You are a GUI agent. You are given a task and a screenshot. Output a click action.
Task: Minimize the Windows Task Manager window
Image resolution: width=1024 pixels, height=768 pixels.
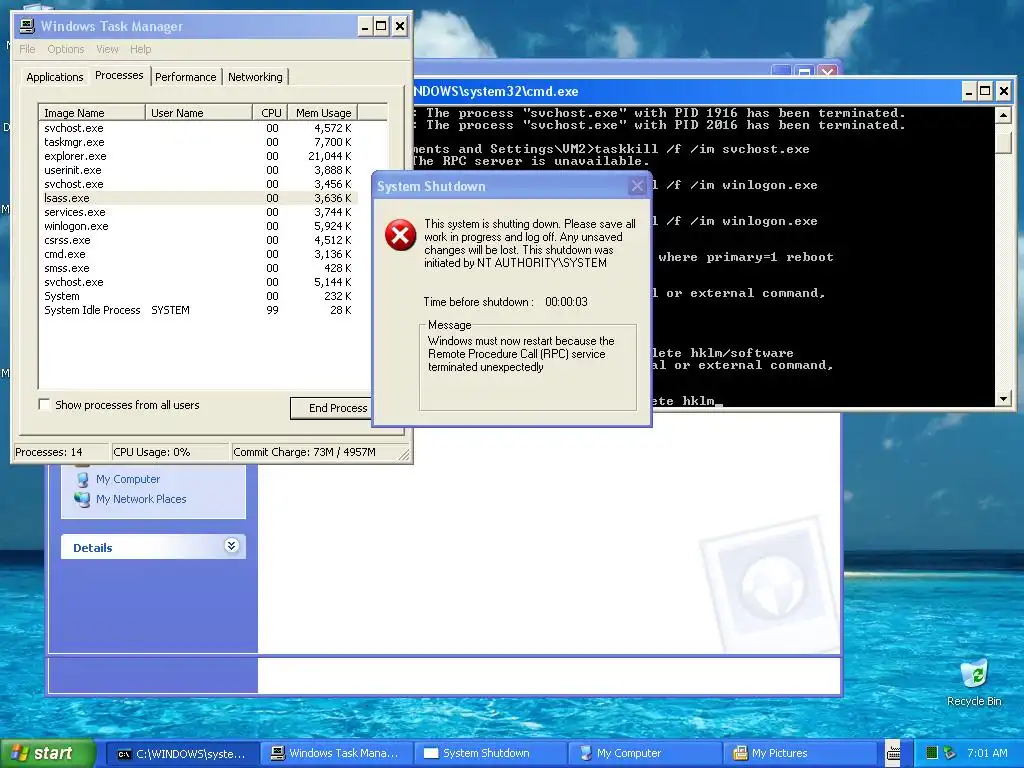[x=365, y=26]
